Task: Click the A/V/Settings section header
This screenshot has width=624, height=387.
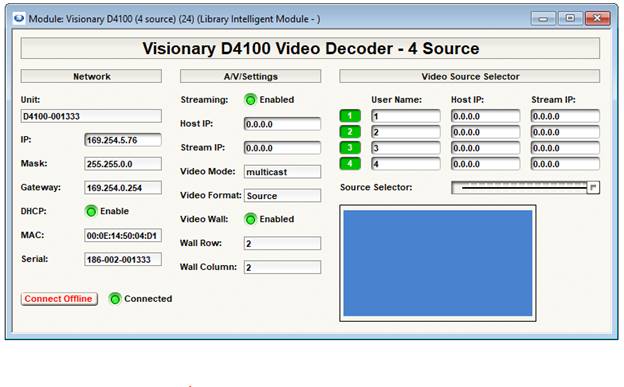Action: (x=250, y=76)
